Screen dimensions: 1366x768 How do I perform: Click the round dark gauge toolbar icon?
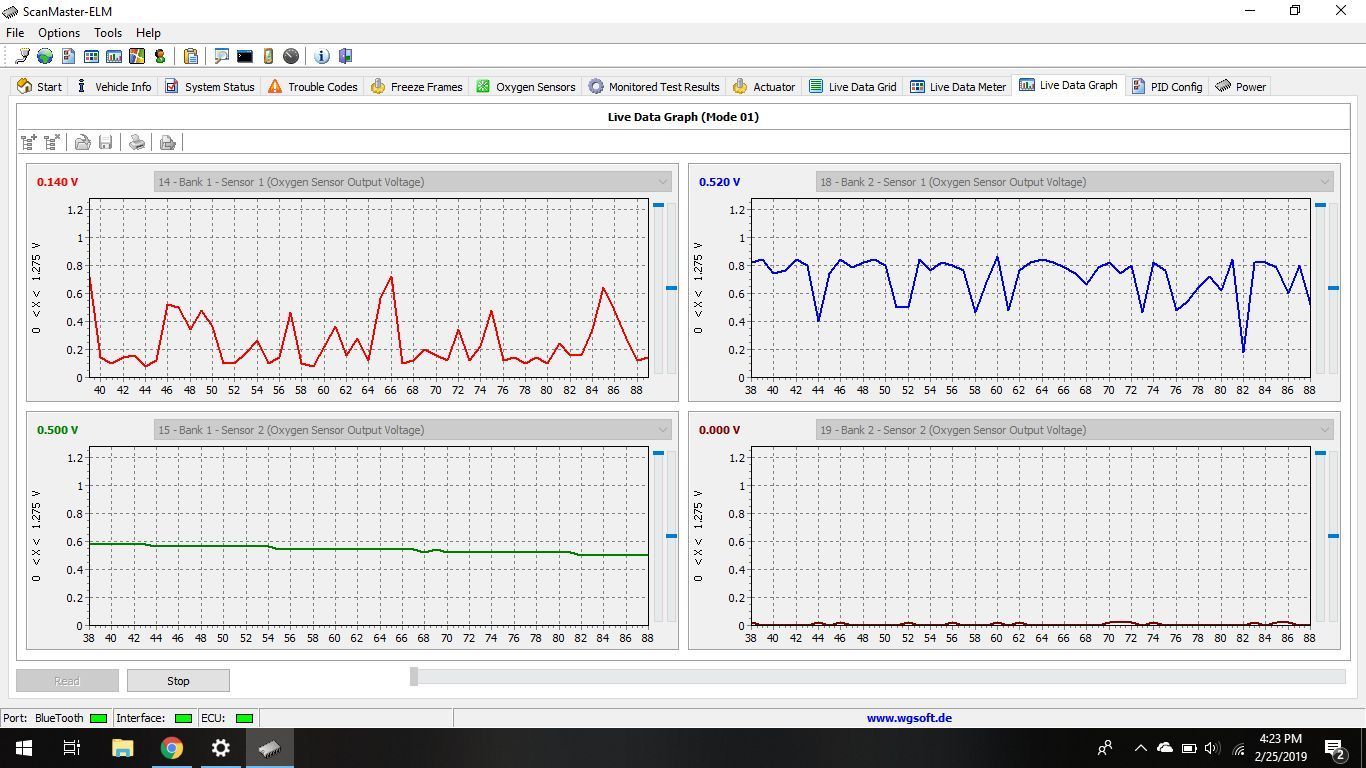coord(291,56)
